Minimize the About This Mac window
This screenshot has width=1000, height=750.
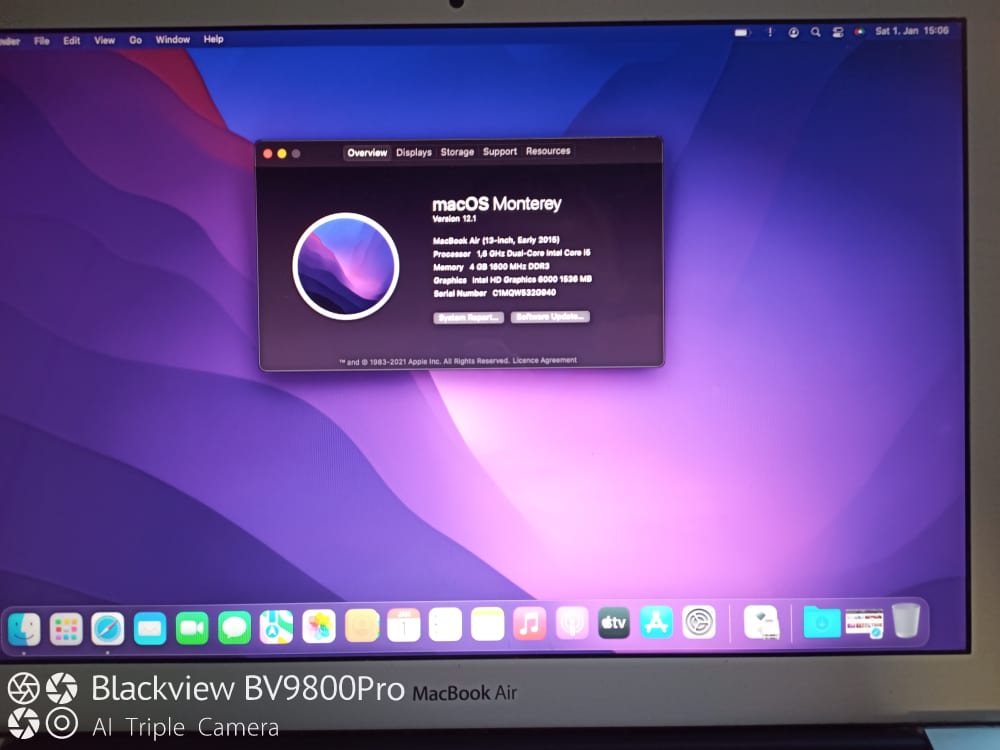click(282, 154)
